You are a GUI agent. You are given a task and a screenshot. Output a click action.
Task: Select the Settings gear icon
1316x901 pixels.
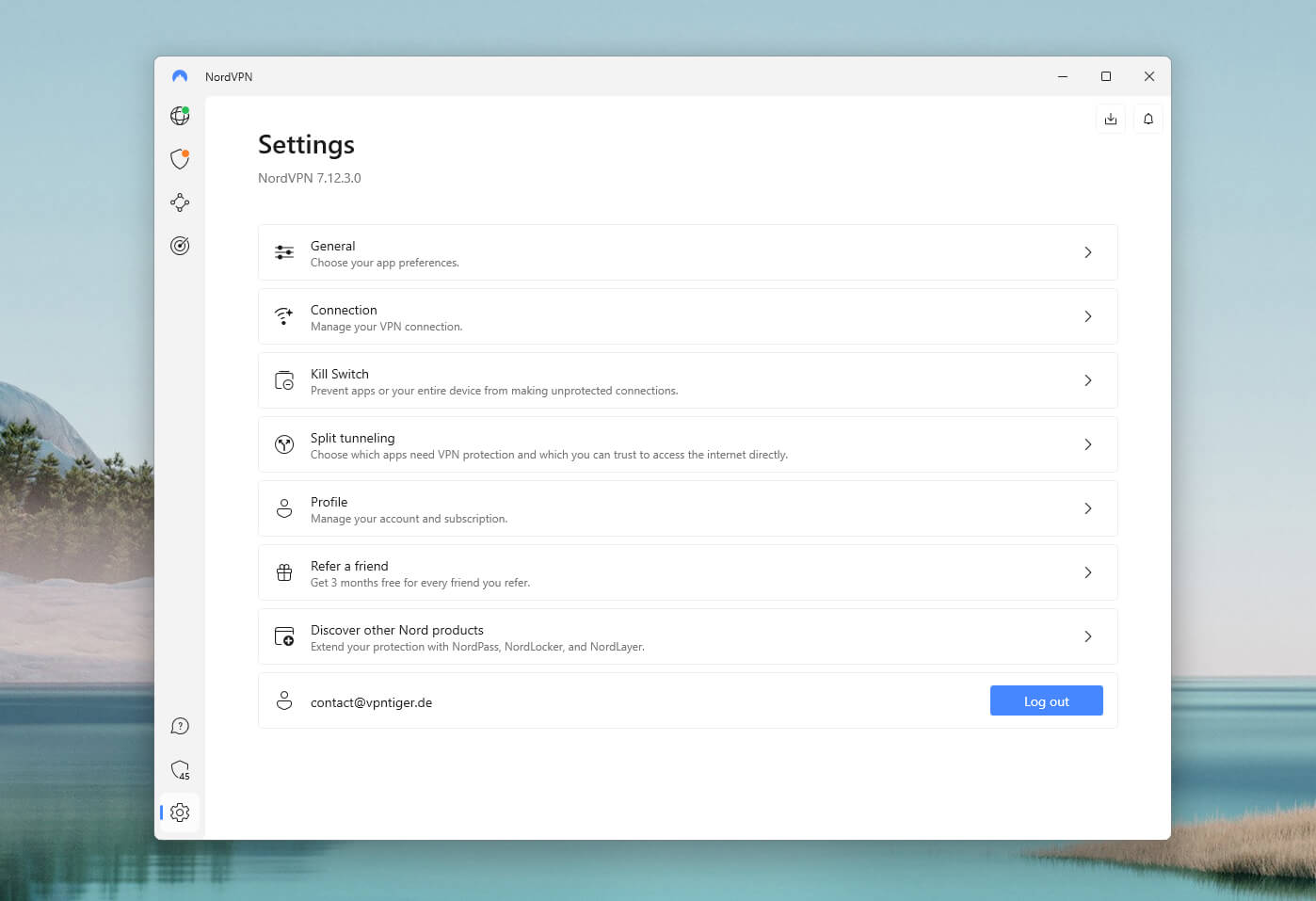180,813
